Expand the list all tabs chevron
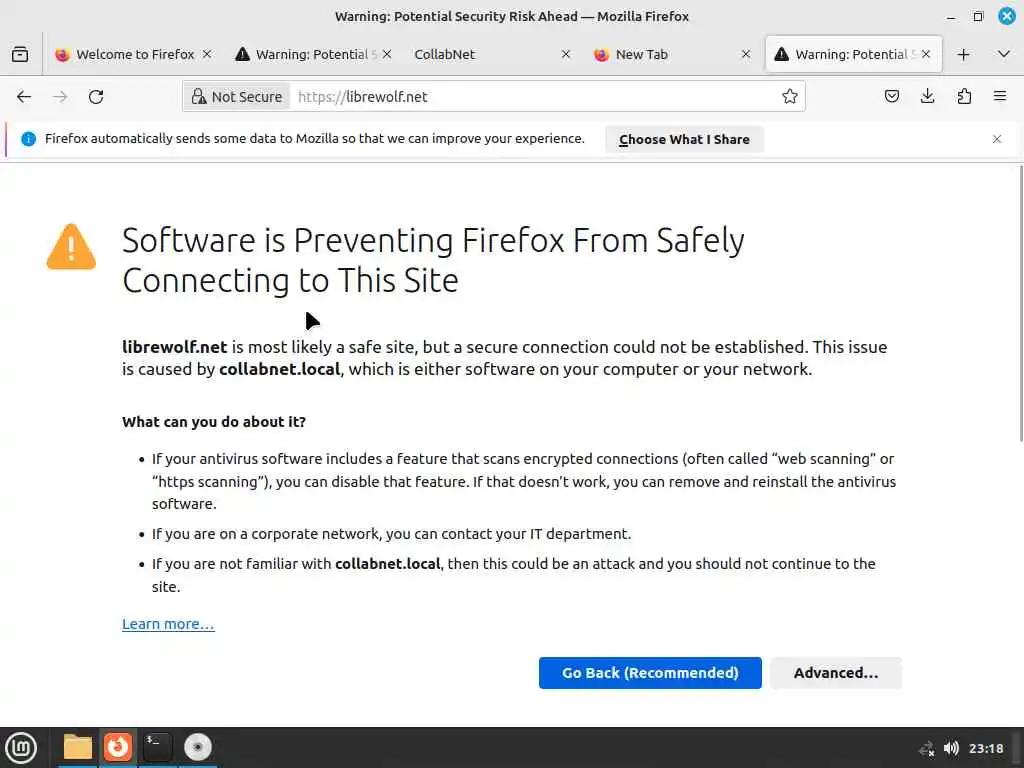1024x768 pixels. coord(1003,54)
